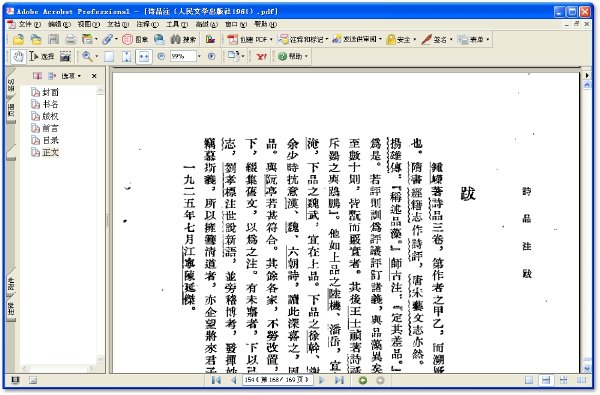The height and width of the screenshot is (395, 600).
Task: Expand the Rotate view dropdown arrow
Action: pyautogui.click(x=243, y=57)
